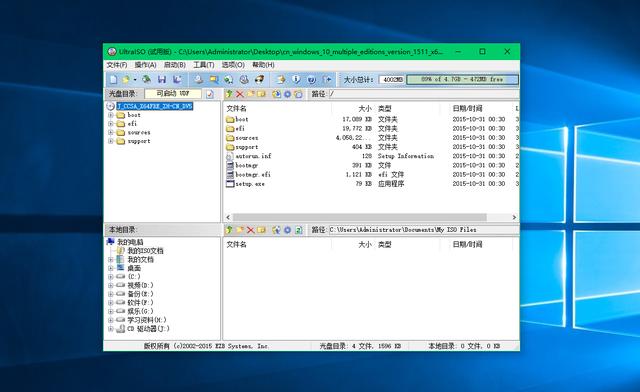This screenshot has height=392, width=640.
Task: Click the Save floppy-disk toolbar icon
Action: (x=162, y=79)
